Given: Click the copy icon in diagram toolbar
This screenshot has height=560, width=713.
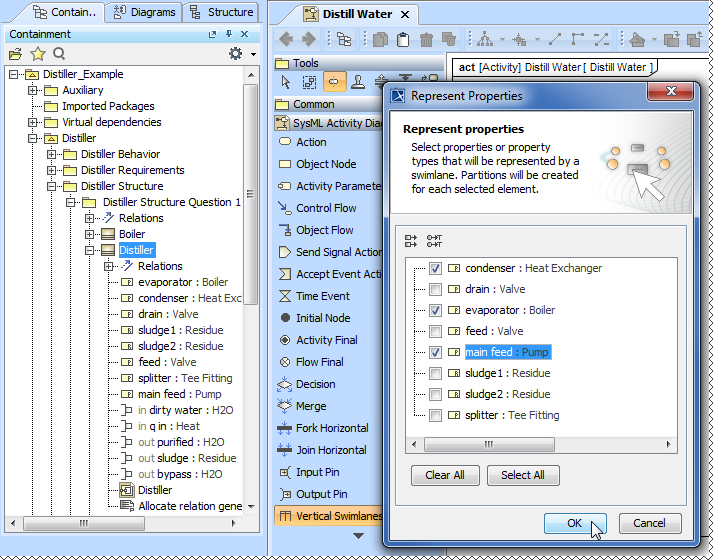Looking at the screenshot, I should (380, 40).
